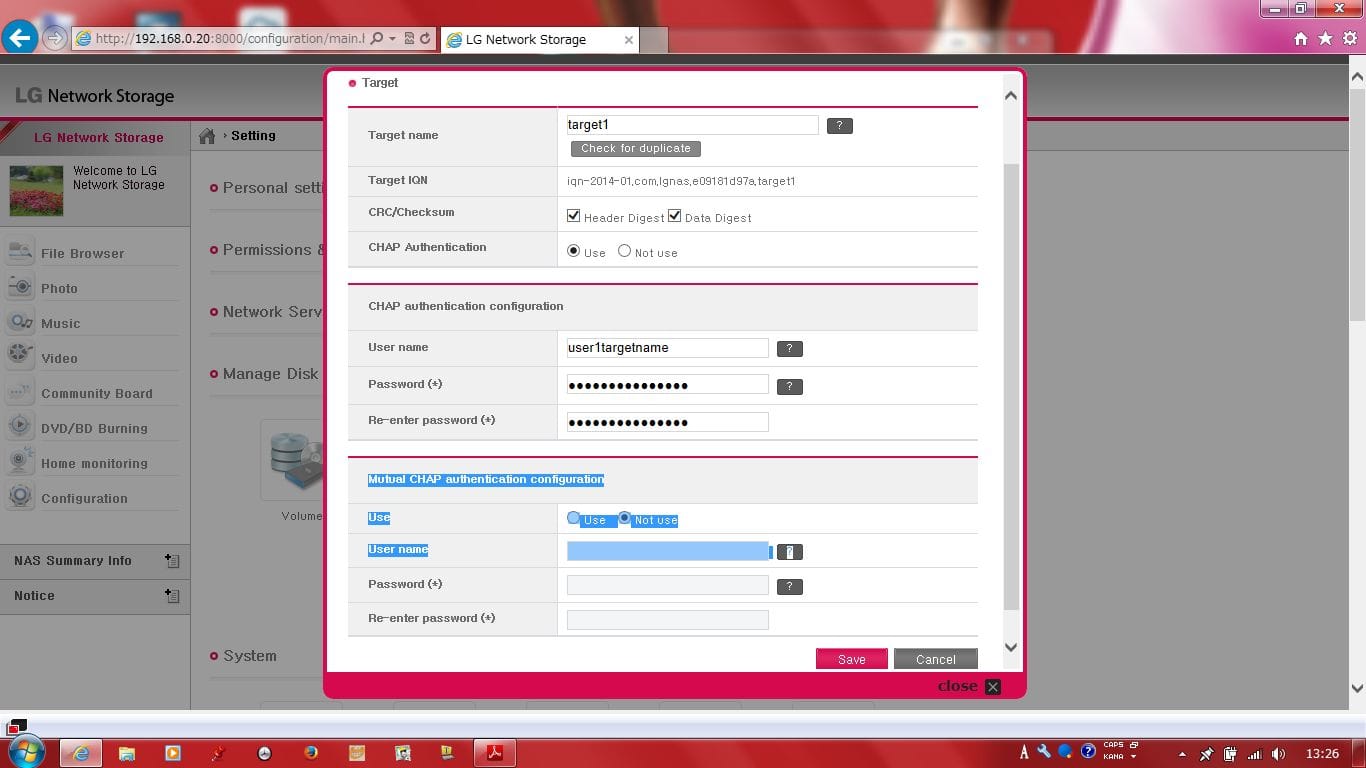Expand the Notice panel icon
The image size is (1366, 768).
point(172,596)
